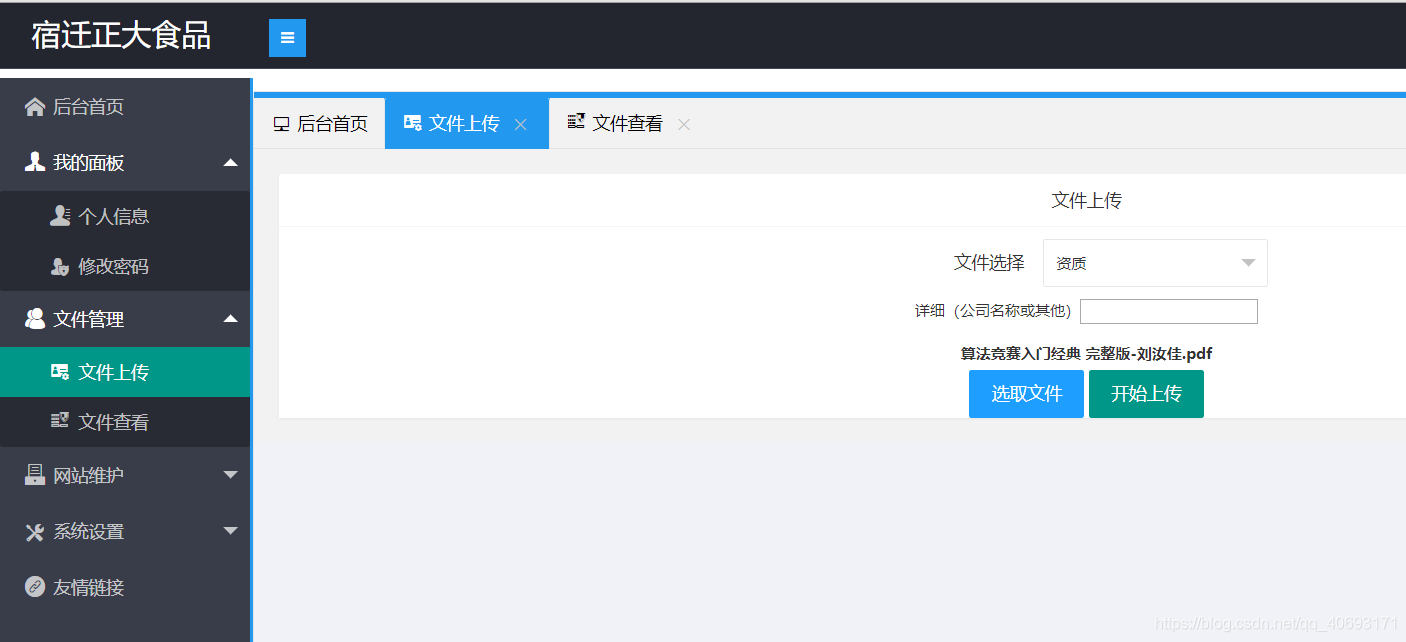The width and height of the screenshot is (1406, 642).
Task: Click the icon in the 文件上传 tab
Action: [412, 122]
